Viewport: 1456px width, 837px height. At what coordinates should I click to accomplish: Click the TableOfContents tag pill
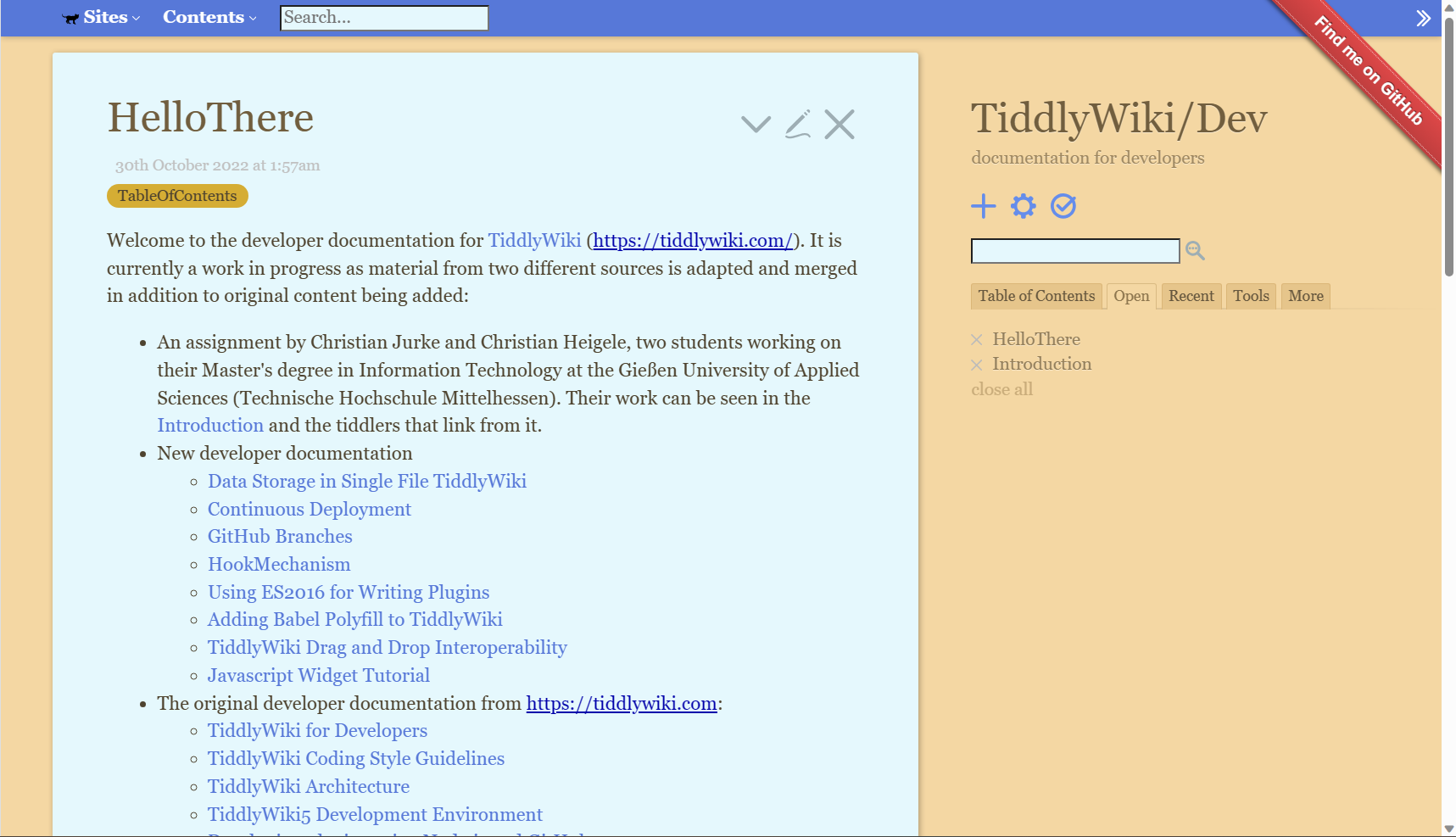tap(177, 196)
